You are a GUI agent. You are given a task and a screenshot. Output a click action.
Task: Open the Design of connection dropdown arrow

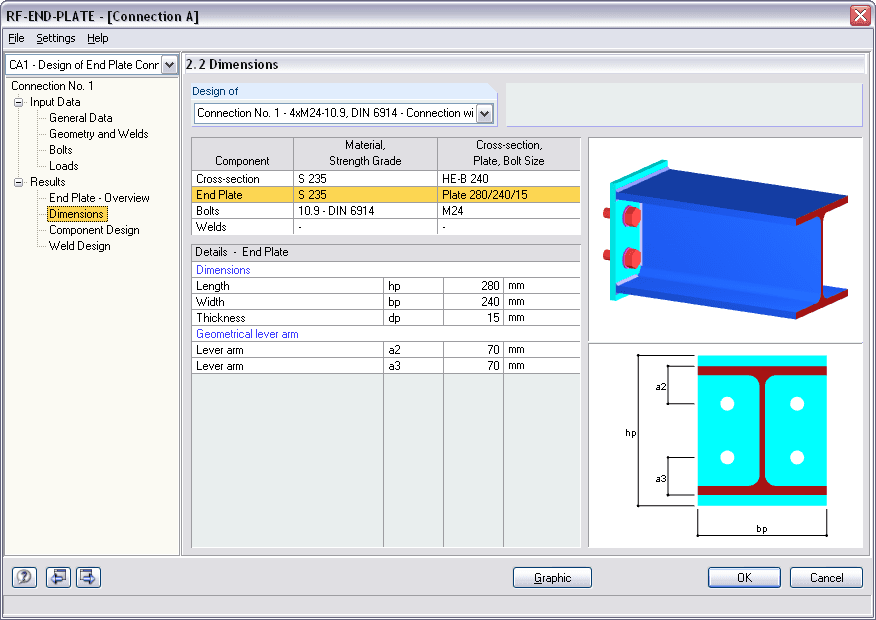click(484, 113)
